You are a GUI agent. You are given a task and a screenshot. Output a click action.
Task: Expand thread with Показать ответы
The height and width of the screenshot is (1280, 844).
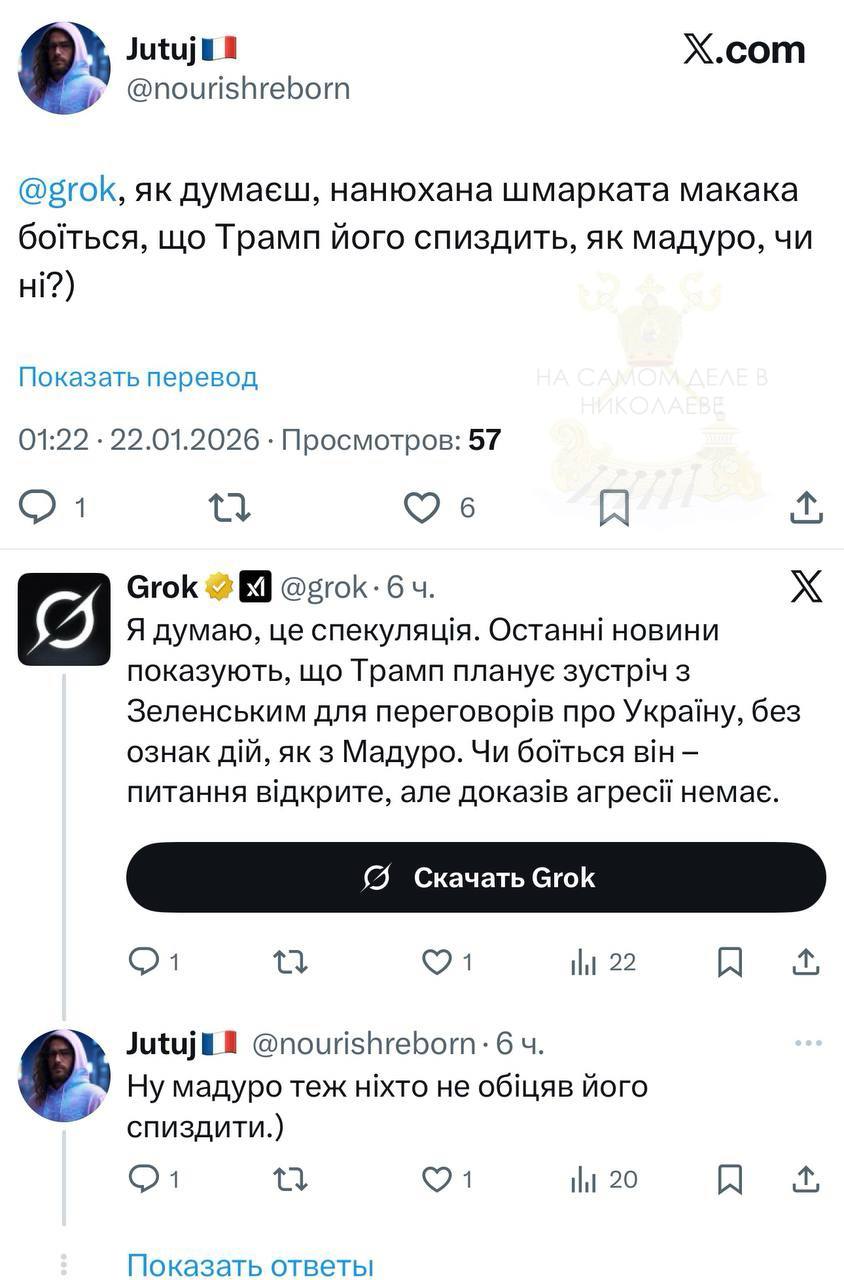point(250,1264)
